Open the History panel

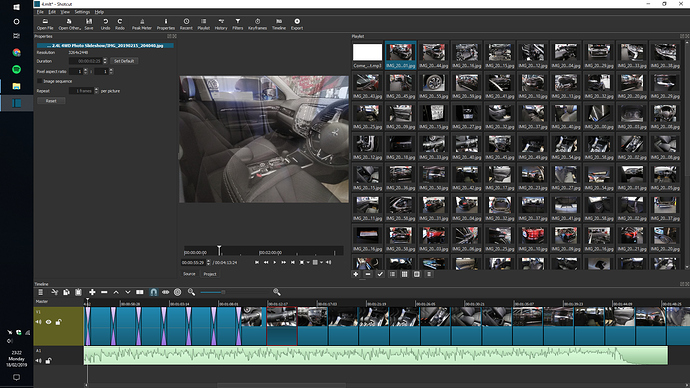coord(221,24)
